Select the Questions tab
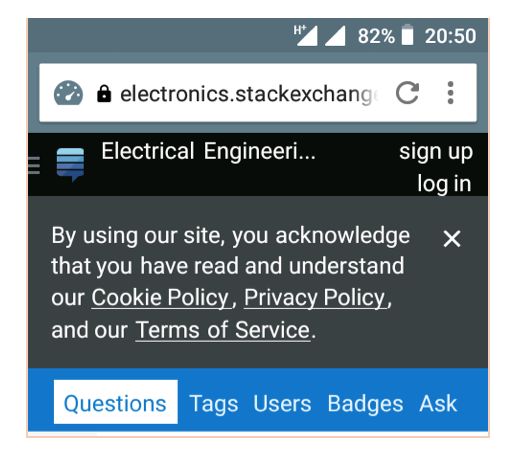 coord(116,402)
